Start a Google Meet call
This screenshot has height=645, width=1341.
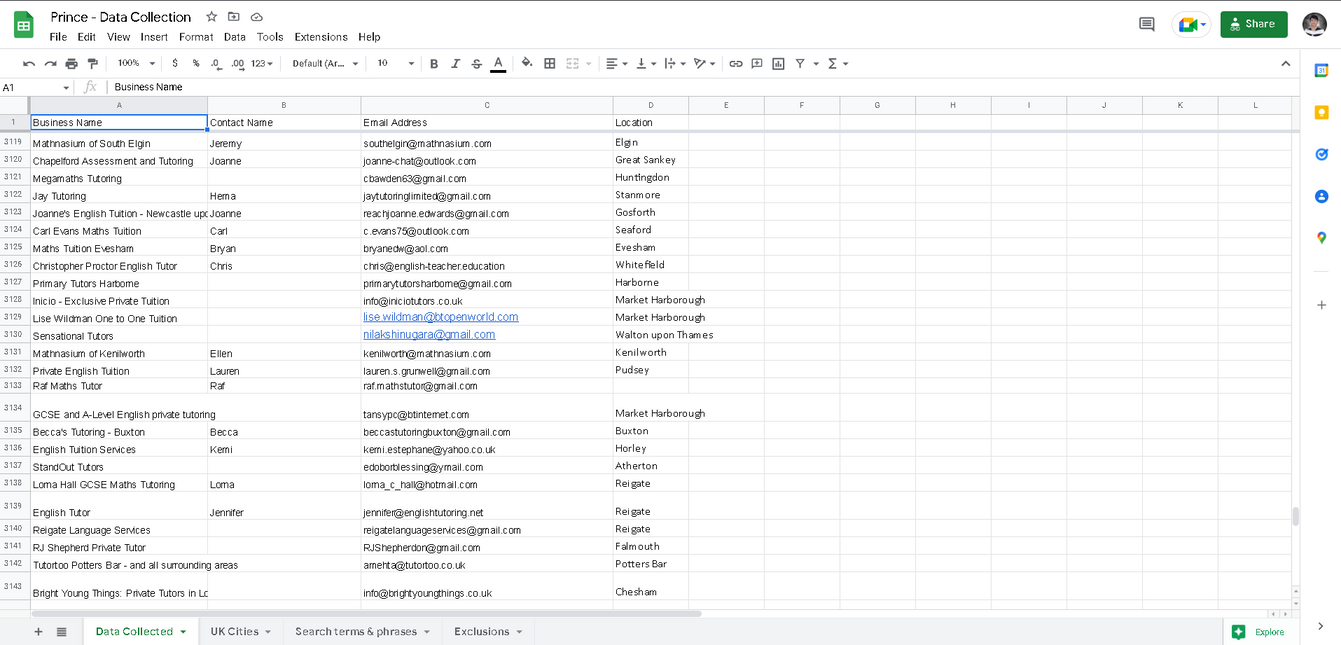1191,24
